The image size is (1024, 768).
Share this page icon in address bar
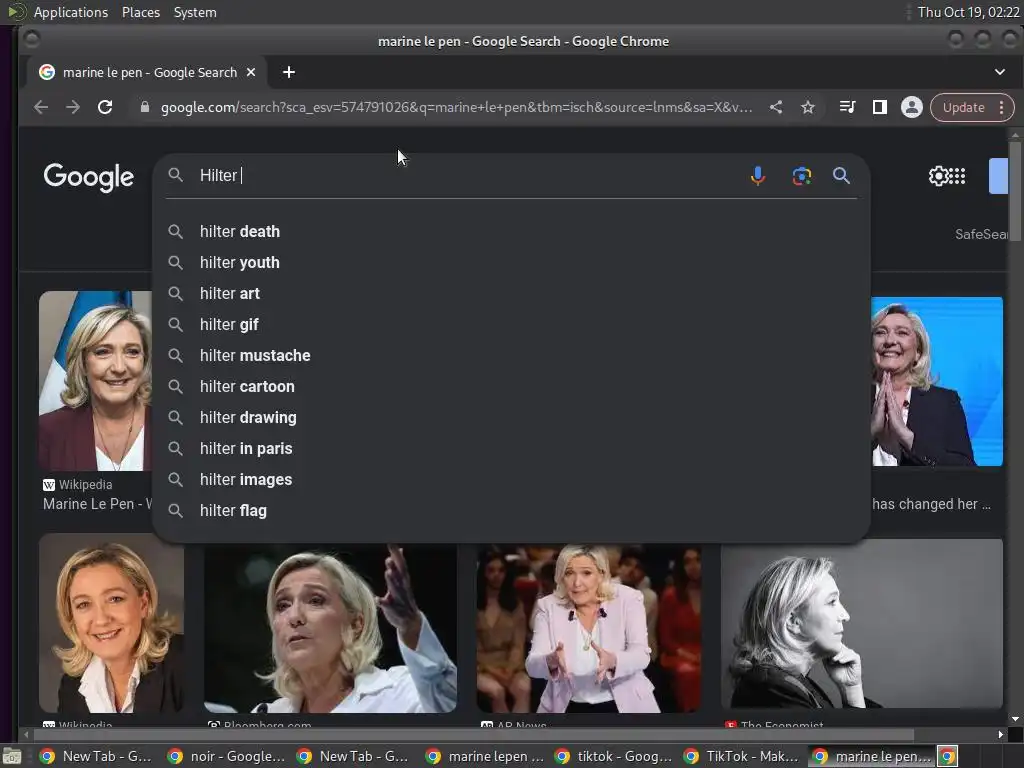tap(776, 107)
